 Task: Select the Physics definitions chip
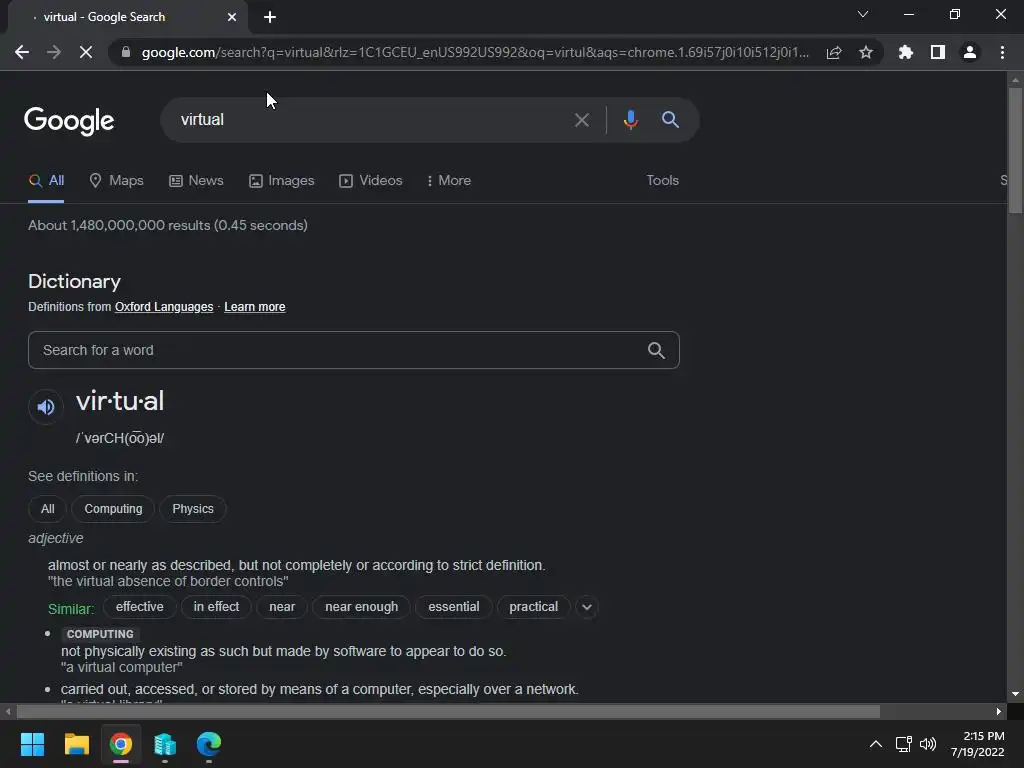tap(193, 509)
